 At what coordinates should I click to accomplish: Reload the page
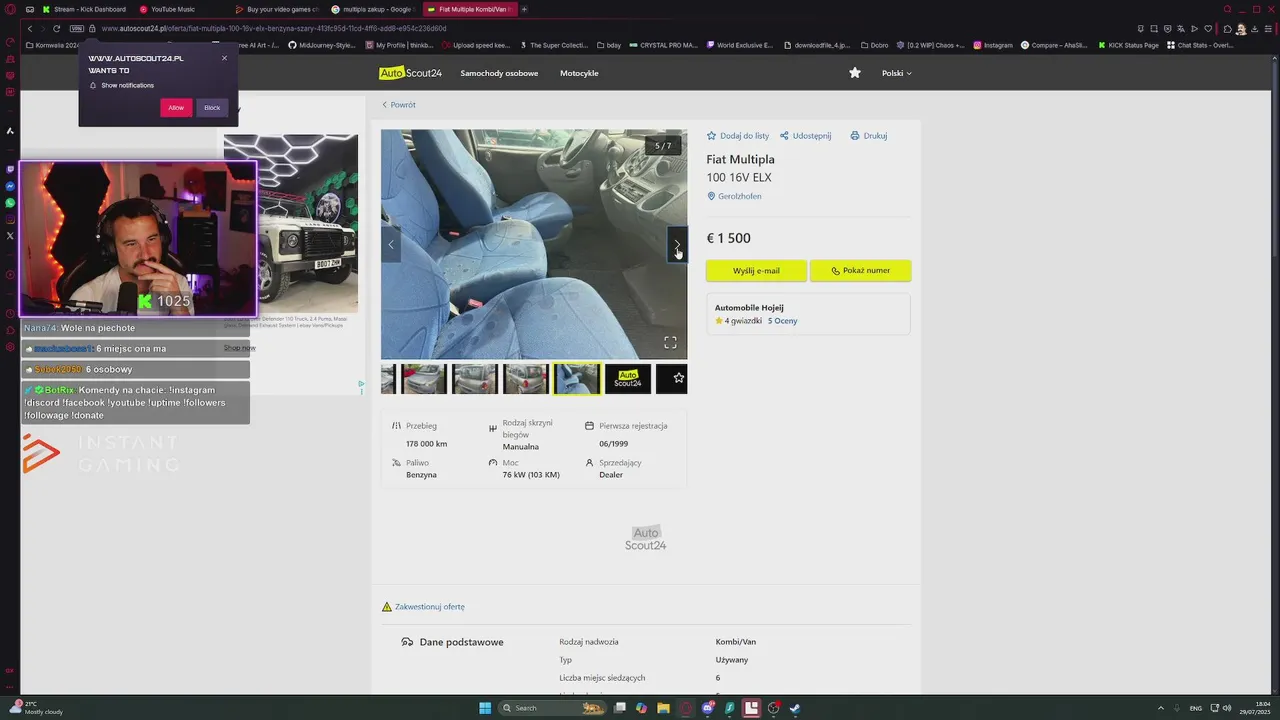click(x=56, y=29)
